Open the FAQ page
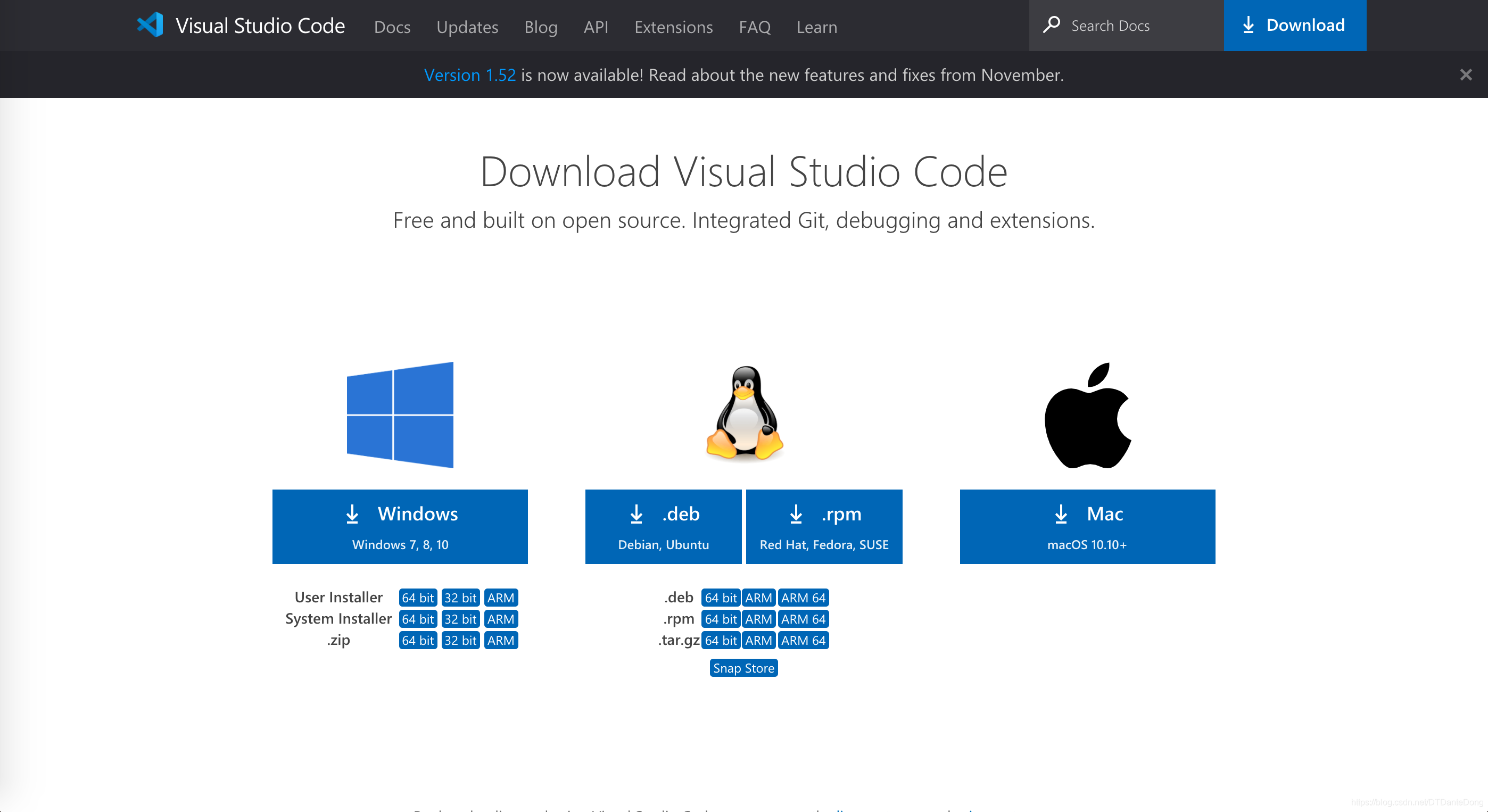 [755, 27]
